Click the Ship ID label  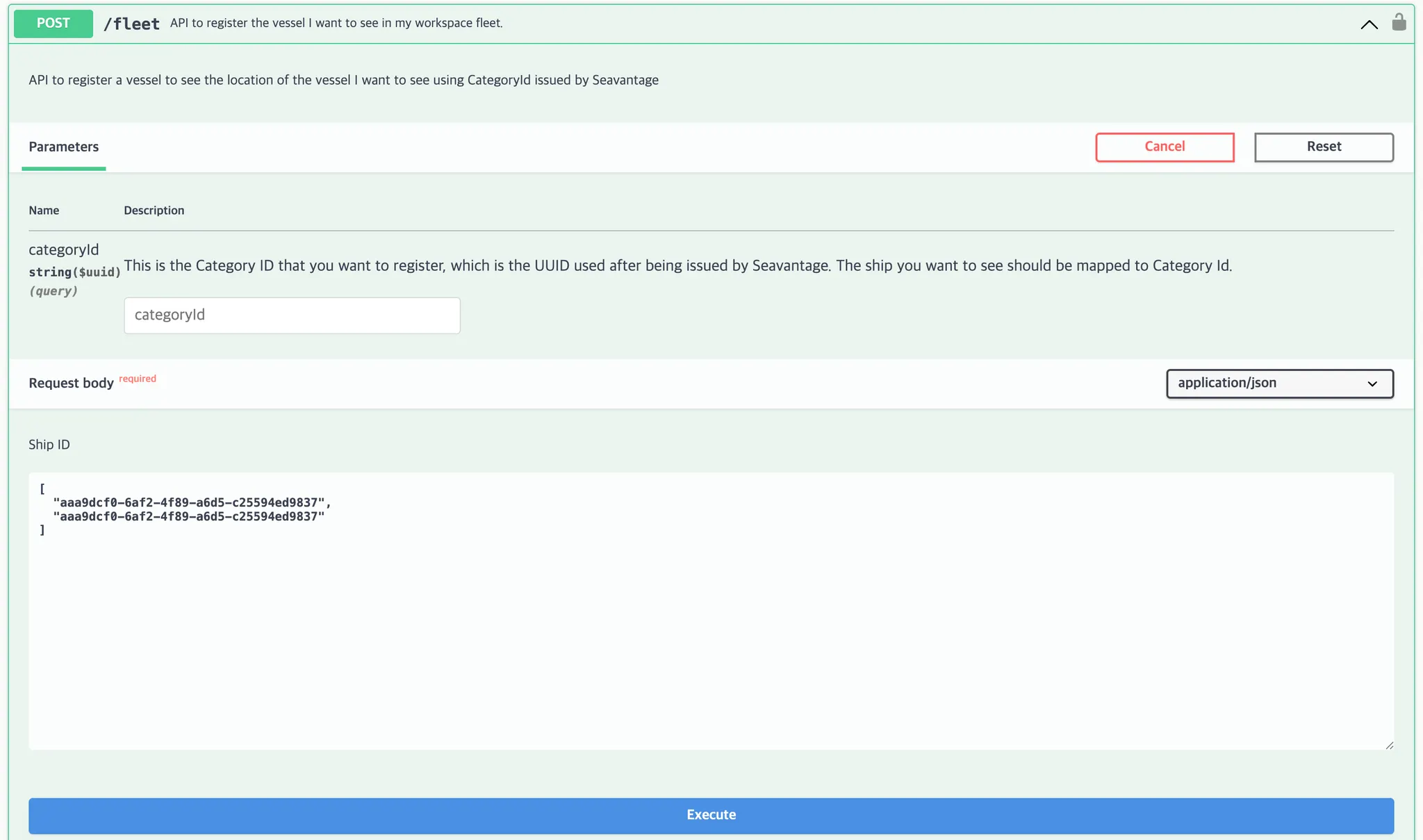click(49, 445)
